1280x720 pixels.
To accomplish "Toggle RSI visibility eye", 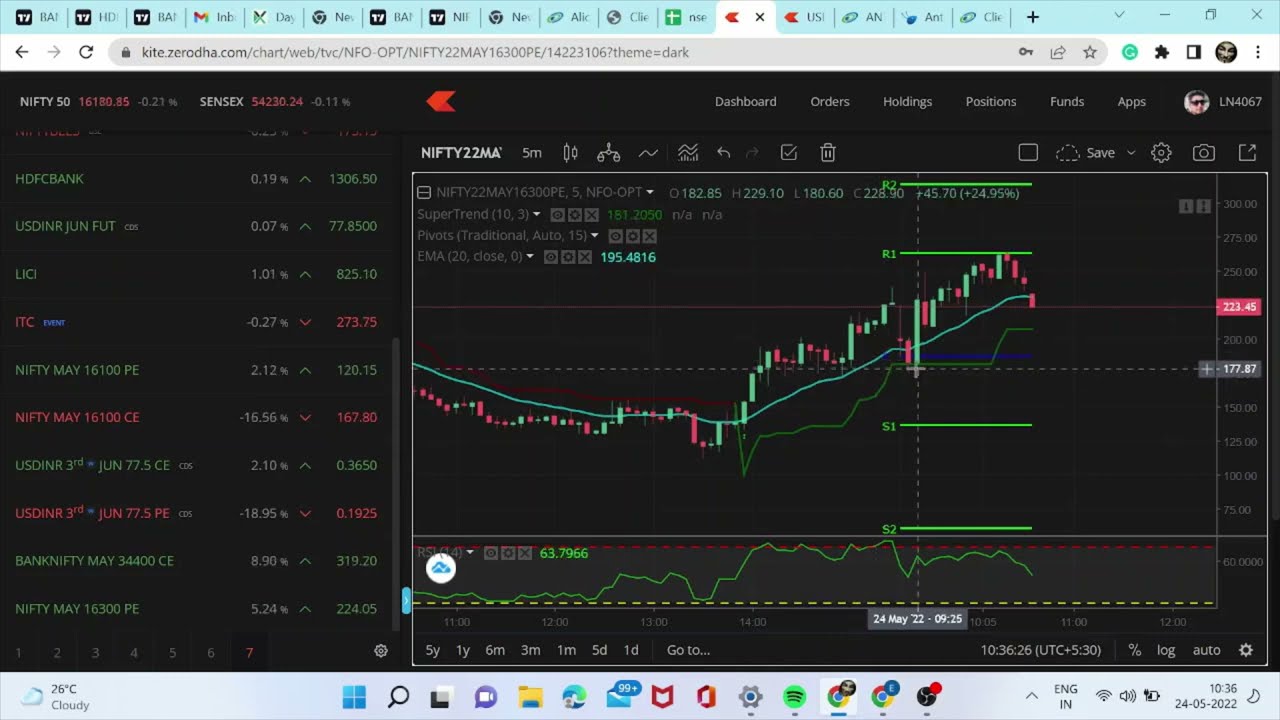I will [491, 553].
